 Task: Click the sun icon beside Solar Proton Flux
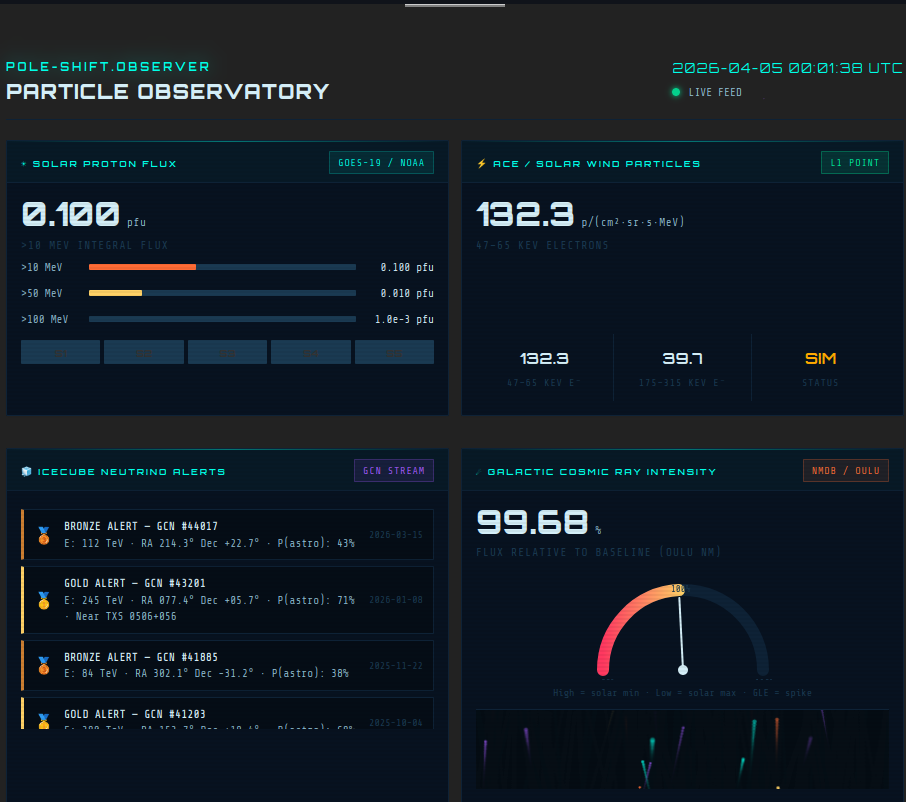pyautogui.click(x=25, y=164)
